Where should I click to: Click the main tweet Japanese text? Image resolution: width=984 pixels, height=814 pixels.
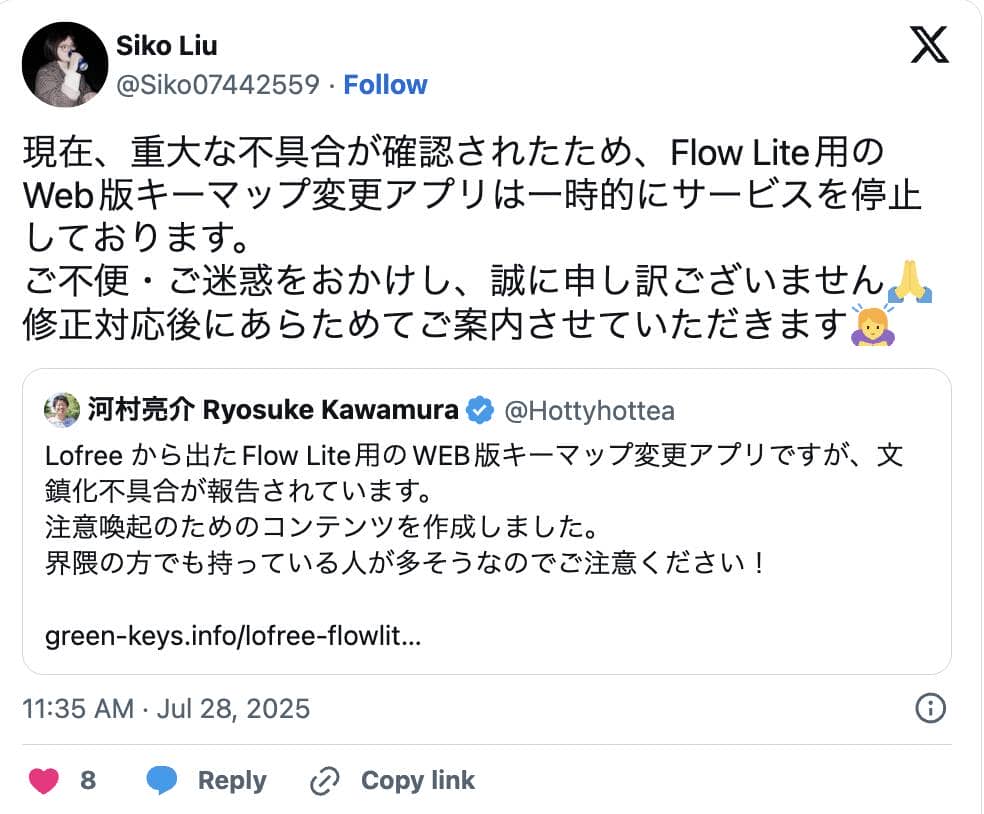[460, 240]
